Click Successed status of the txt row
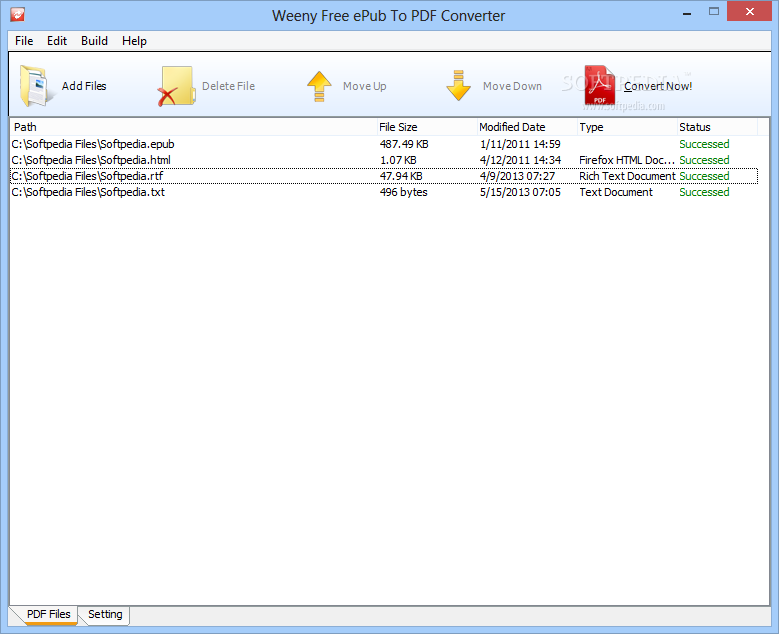 click(x=704, y=192)
